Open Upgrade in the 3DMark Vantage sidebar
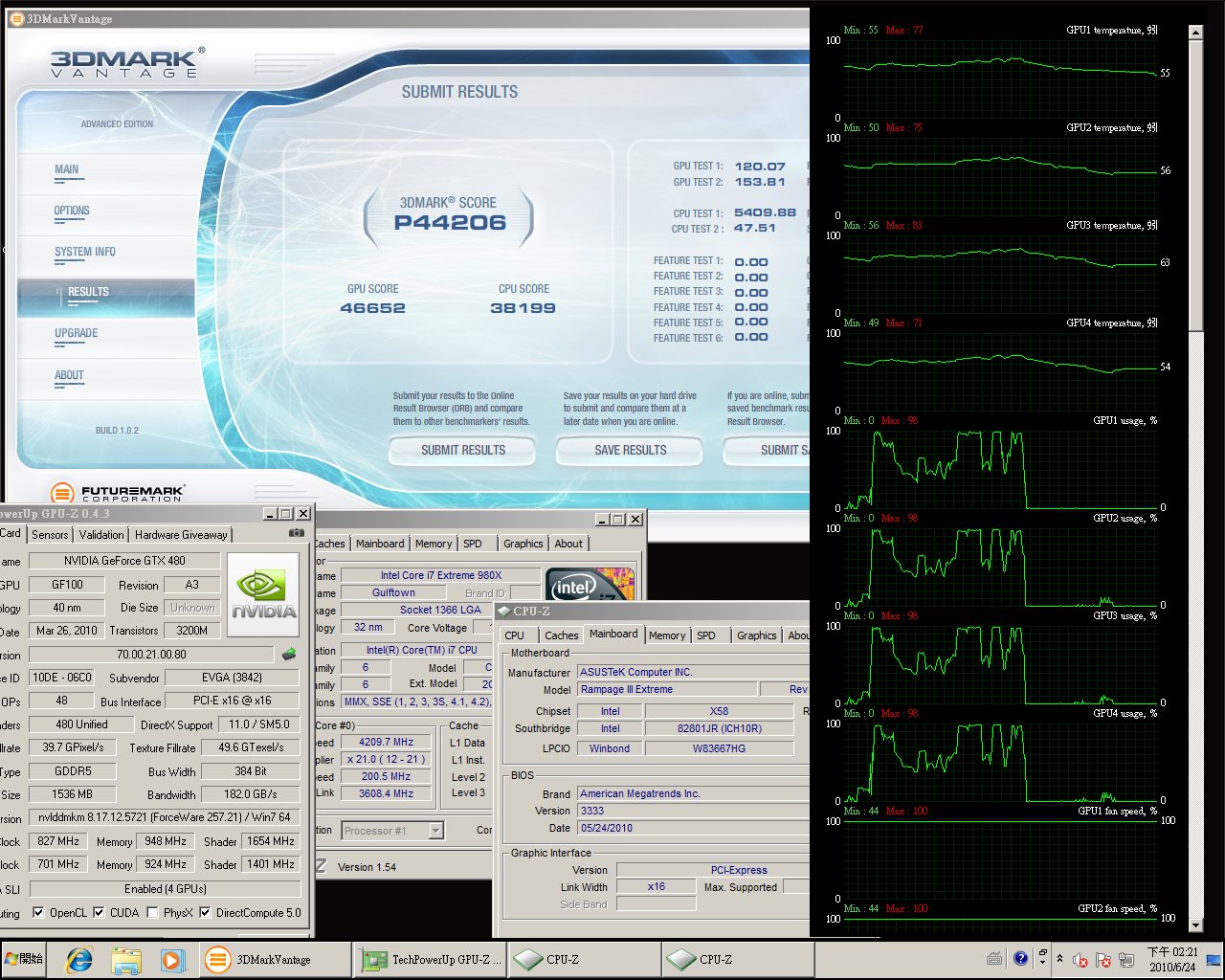This screenshot has height=980, width=1225. tap(77, 333)
